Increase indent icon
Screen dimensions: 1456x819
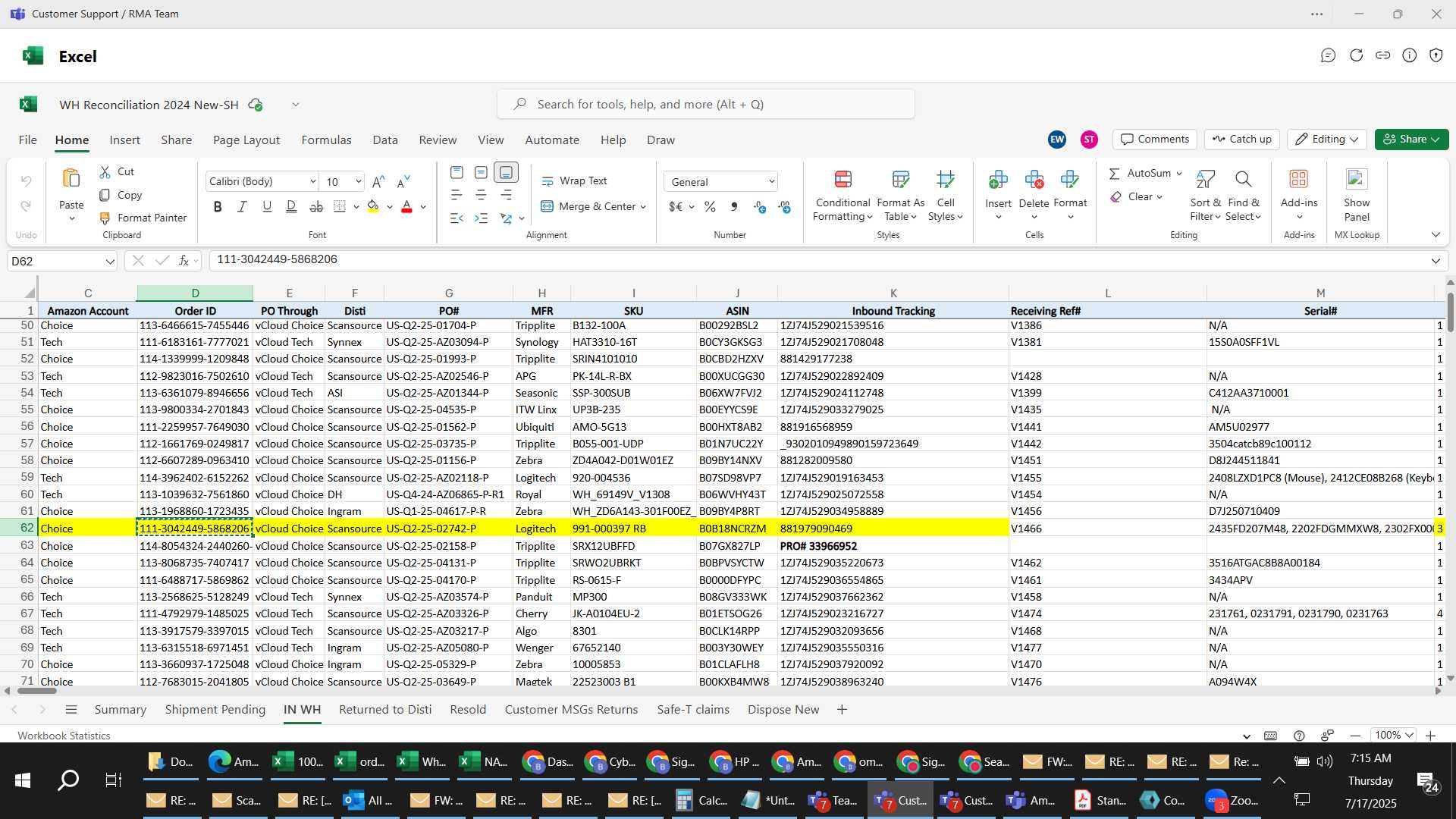[x=481, y=218]
